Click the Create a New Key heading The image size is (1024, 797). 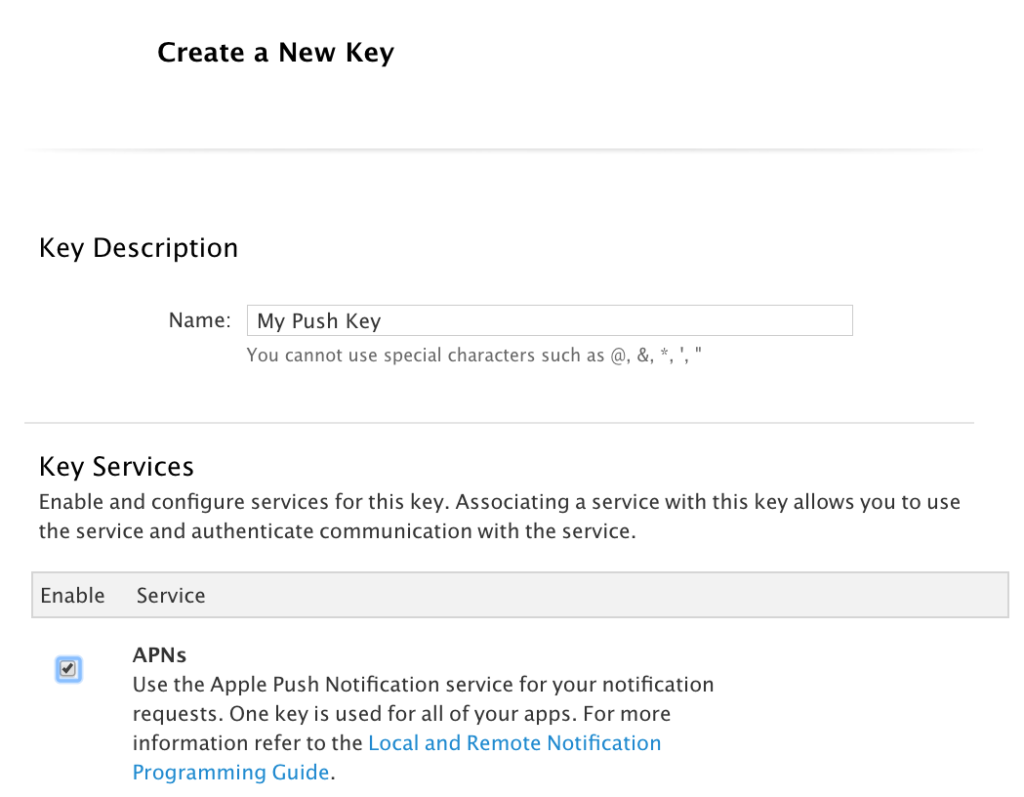(x=275, y=53)
